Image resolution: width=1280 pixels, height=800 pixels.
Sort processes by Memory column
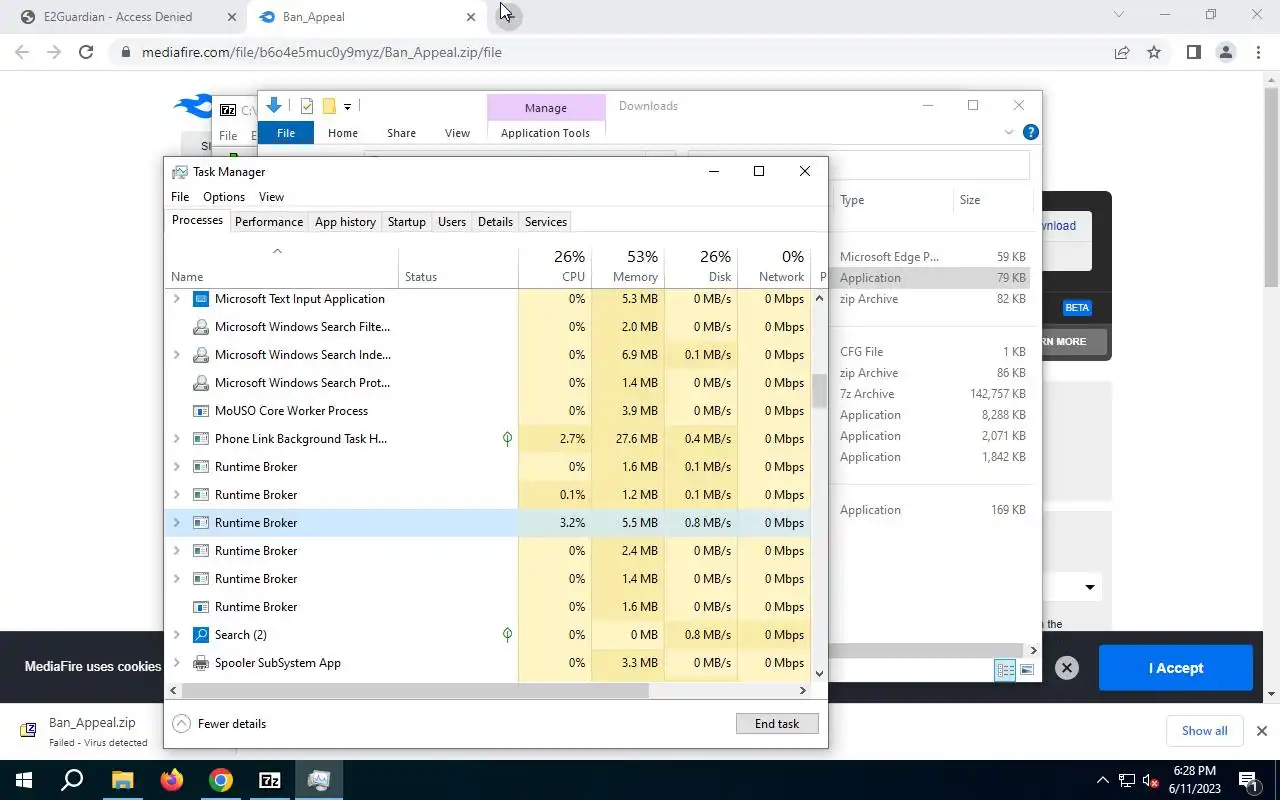[628, 266]
